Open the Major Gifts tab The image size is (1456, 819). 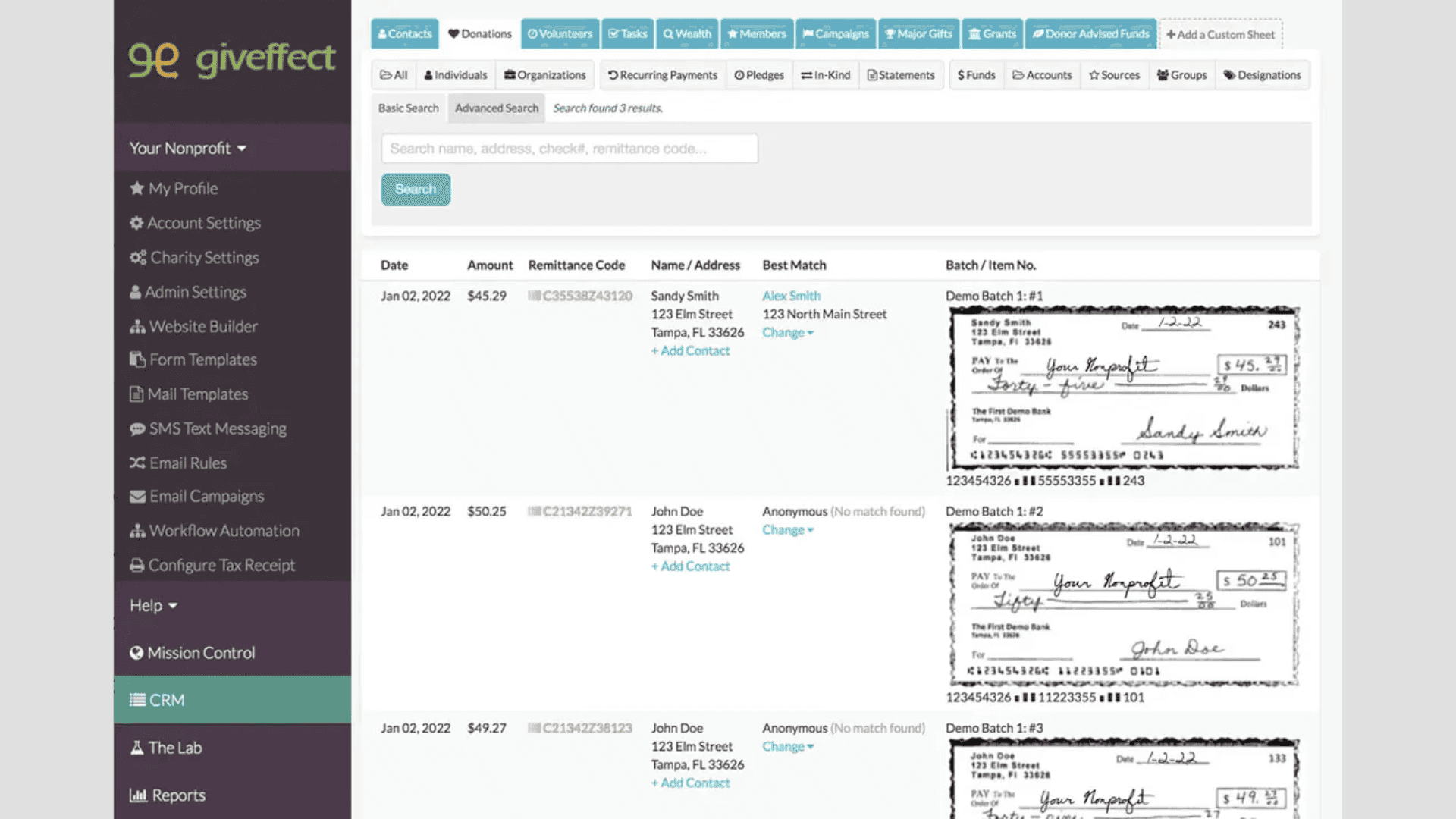click(918, 34)
